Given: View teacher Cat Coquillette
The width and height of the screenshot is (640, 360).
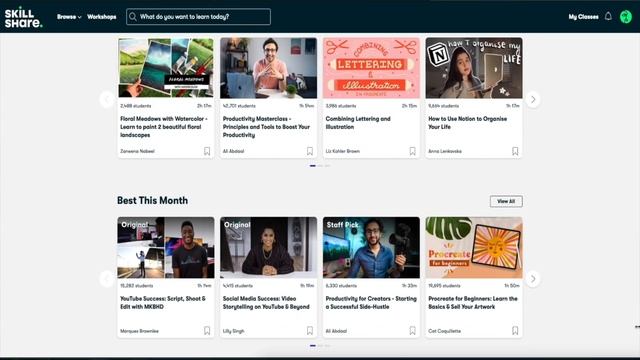Looking at the screenshot, I should click(x=444, y=331).
